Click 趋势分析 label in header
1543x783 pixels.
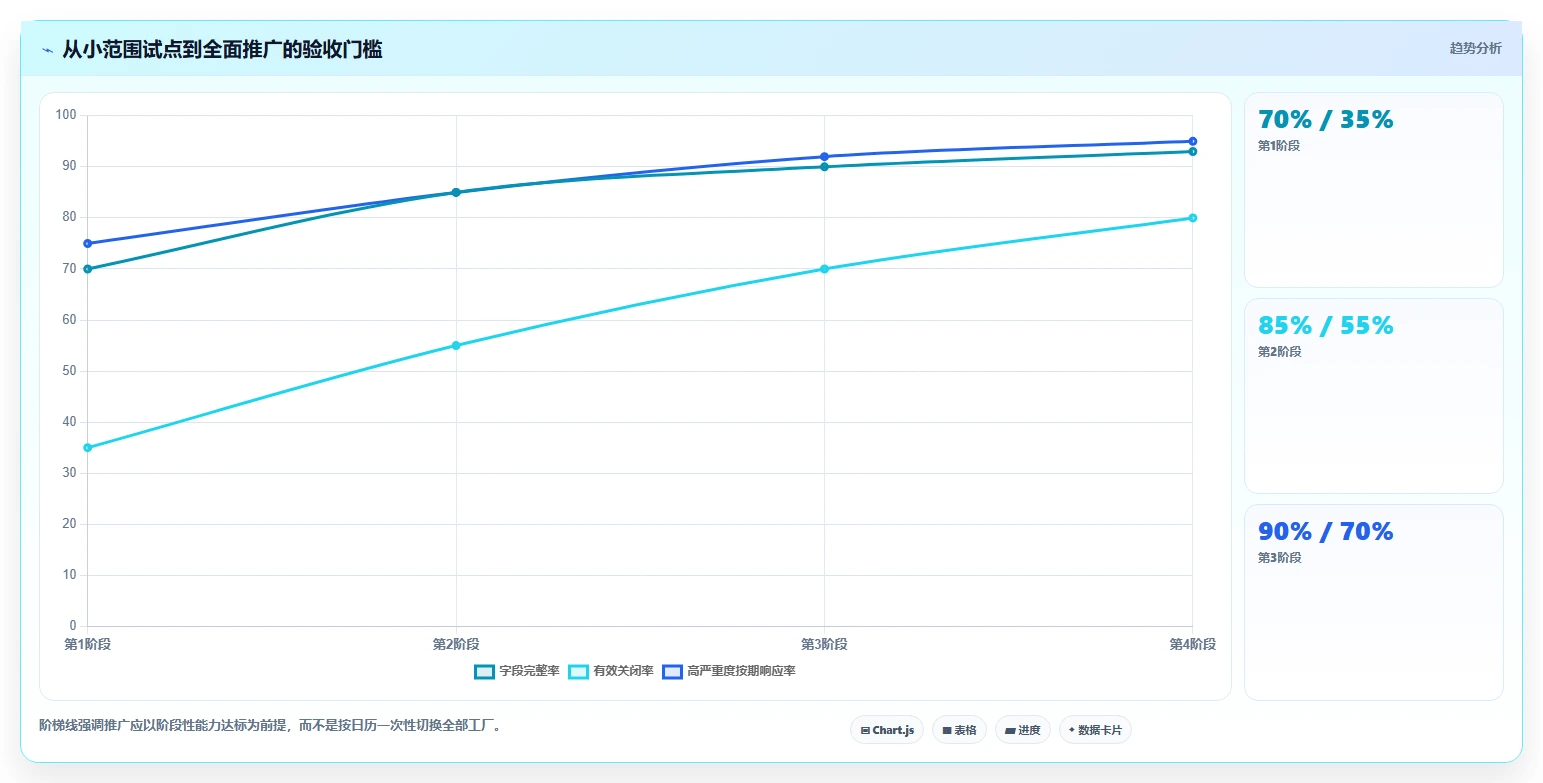point(1475,48)
